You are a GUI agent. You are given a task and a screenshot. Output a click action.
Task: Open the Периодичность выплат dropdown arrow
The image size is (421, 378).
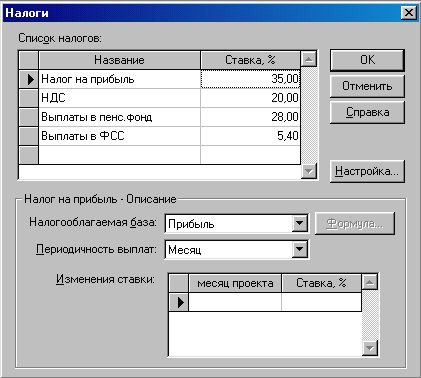(x=299, y=249)
